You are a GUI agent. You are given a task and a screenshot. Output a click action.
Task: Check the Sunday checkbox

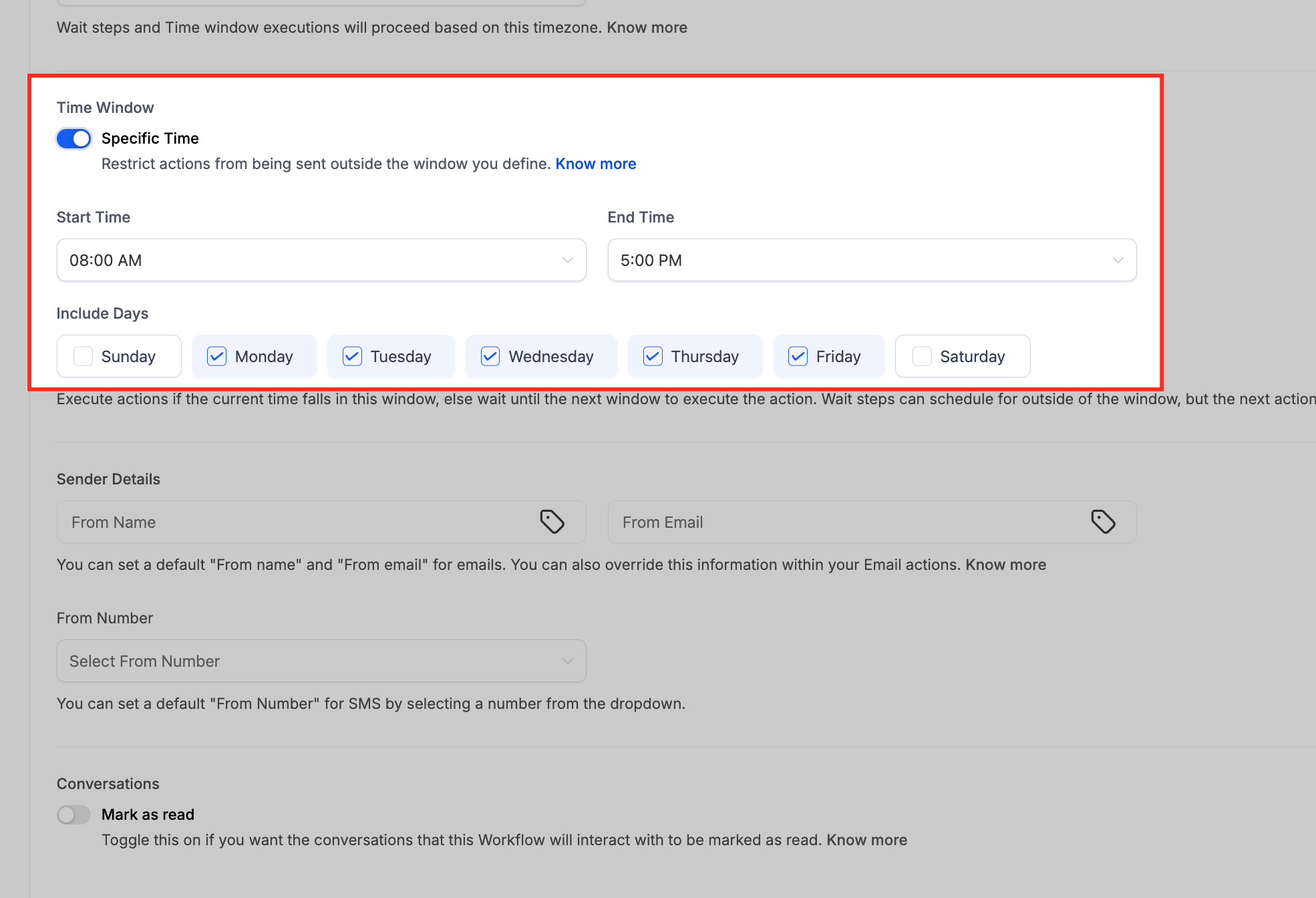coord(84,356)
